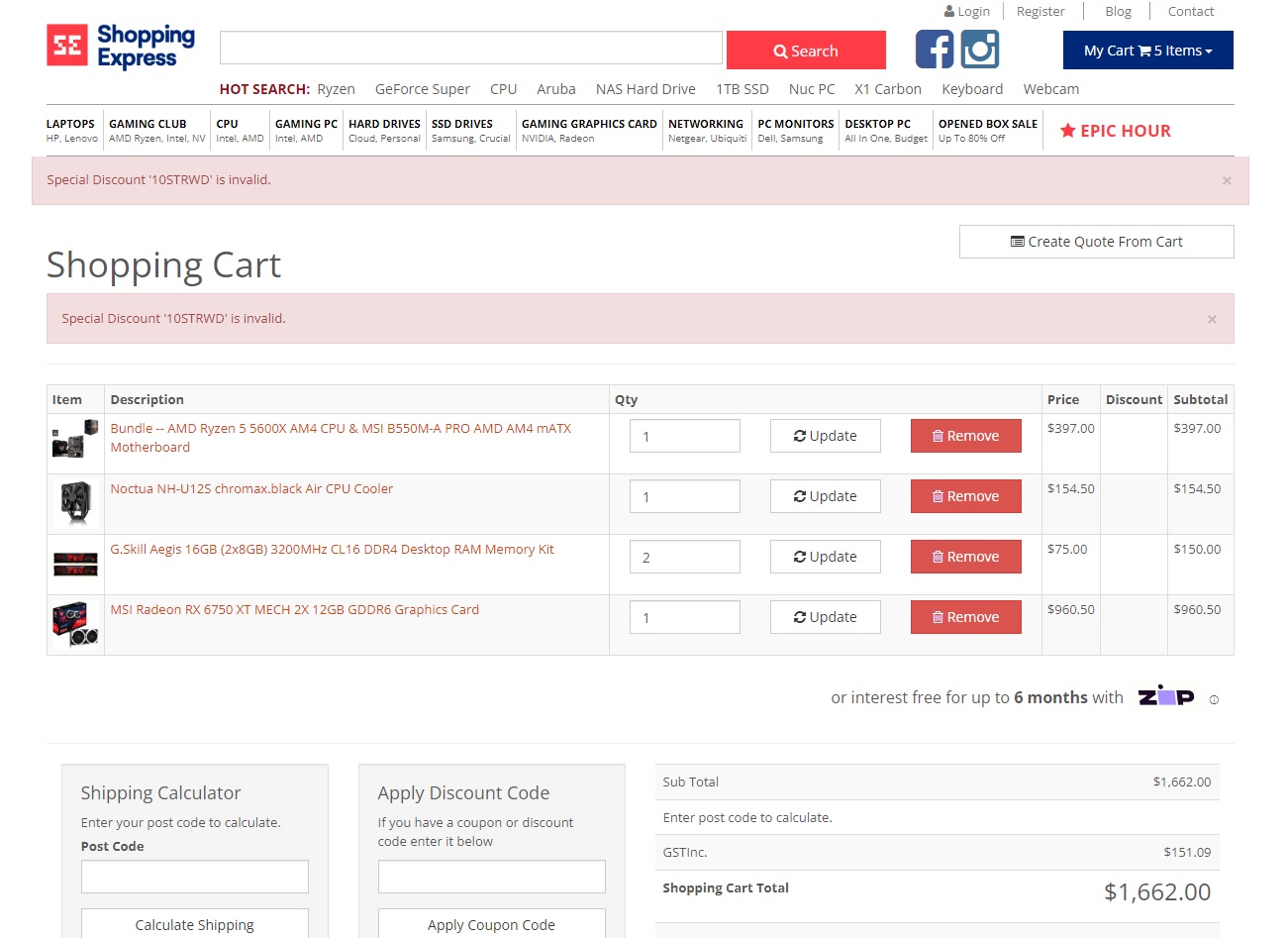Remove the G.Skill RAM from cart

(x=966, y=557)
